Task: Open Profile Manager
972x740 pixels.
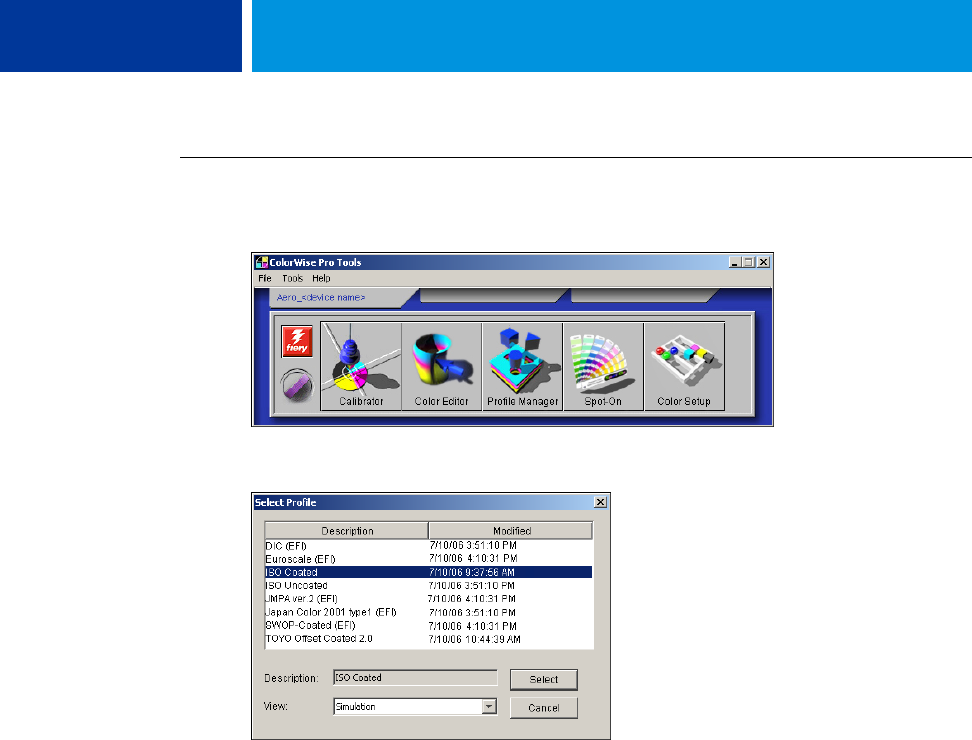Action: pyautogui.click(x=523, y=366)
